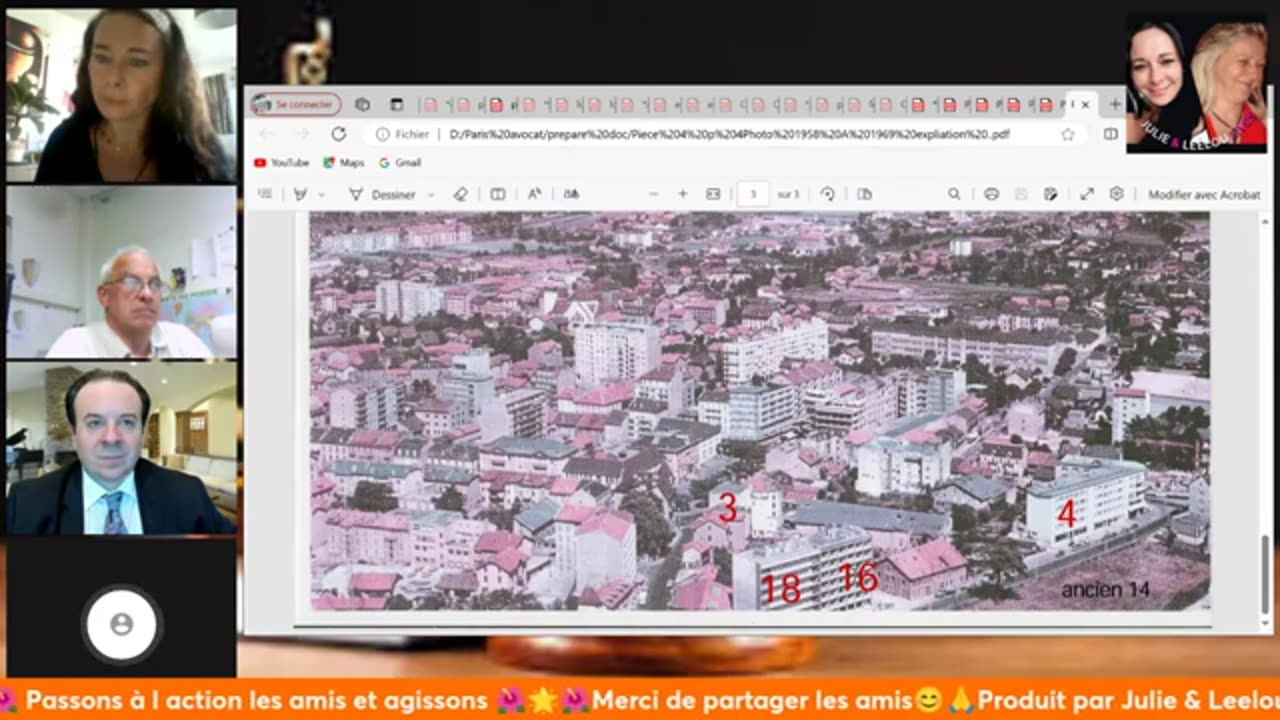1280x720 pixels.
Task: Click the red number 3 label
Action: tap(727, 508)
